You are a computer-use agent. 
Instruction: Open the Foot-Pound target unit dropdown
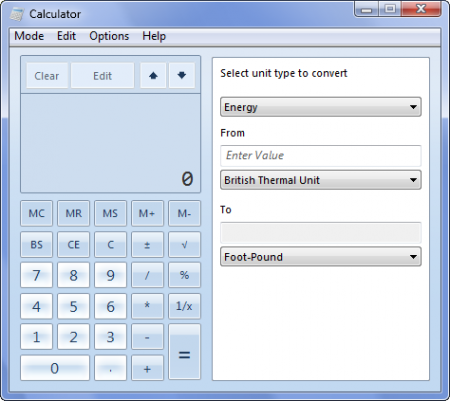pyautogui.click(x=321, y=257)
